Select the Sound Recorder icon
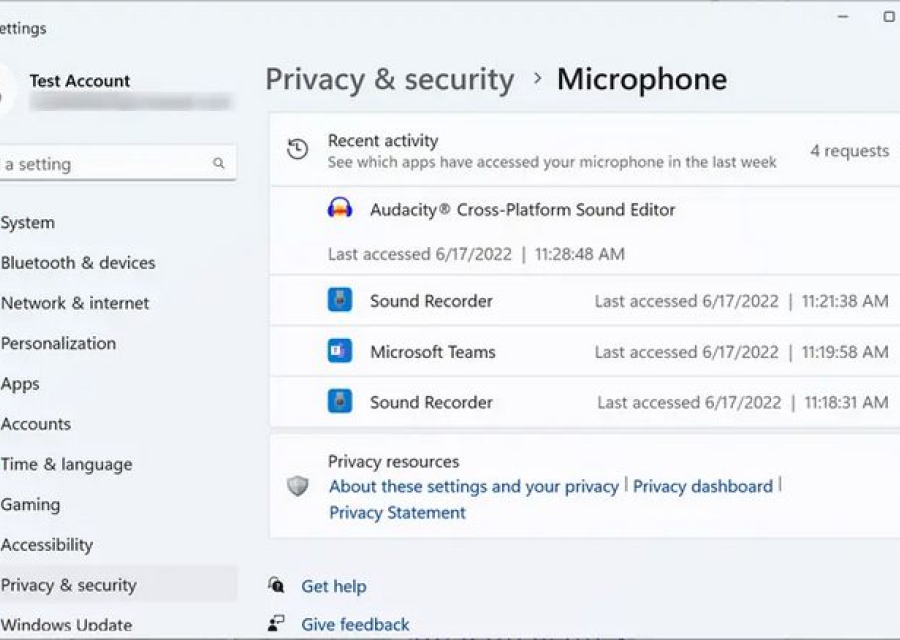Viewport: 900px width, 640px height. pos(339,300)
